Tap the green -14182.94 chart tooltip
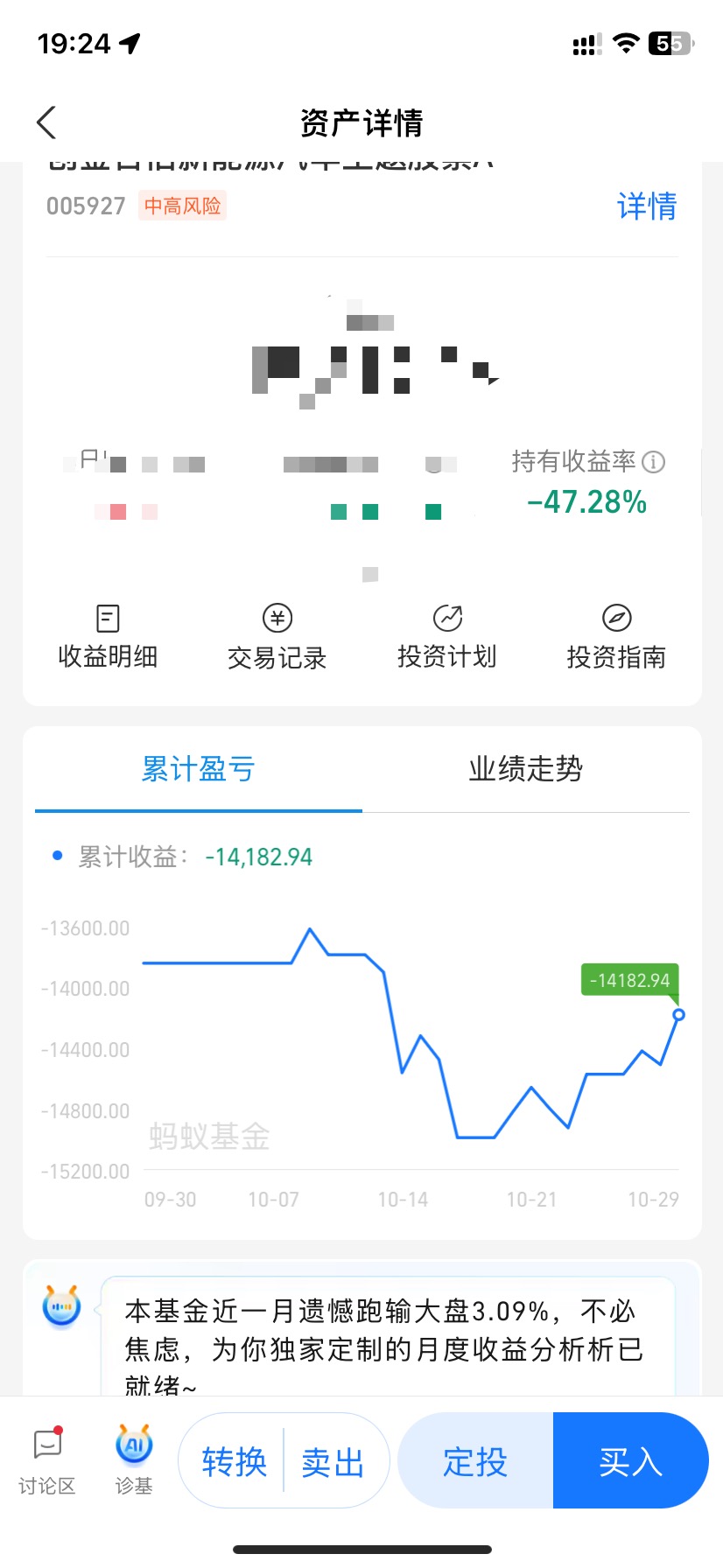Screen dimensions: 723x1568 pyautogui.click(x=630, y=981)
